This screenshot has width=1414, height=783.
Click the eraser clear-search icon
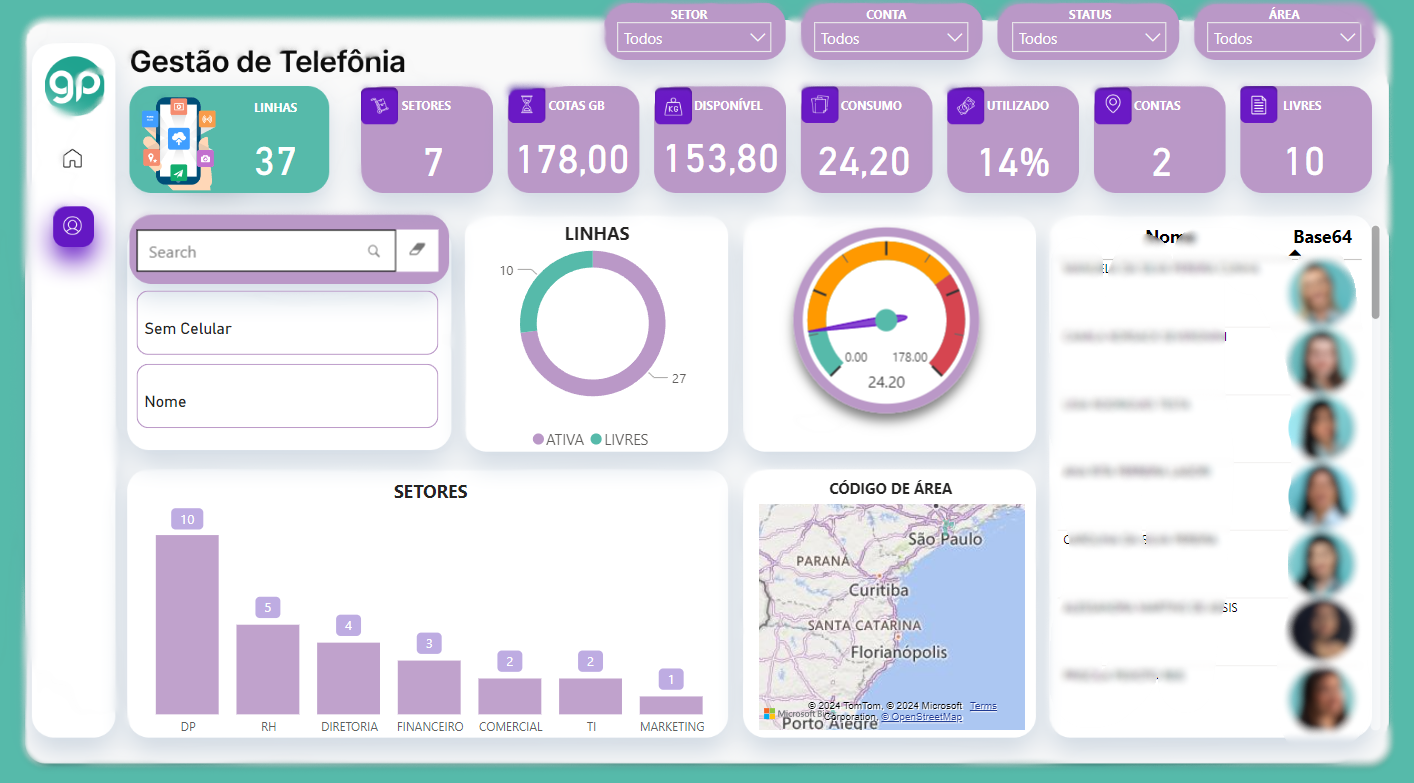click(418, 251)
